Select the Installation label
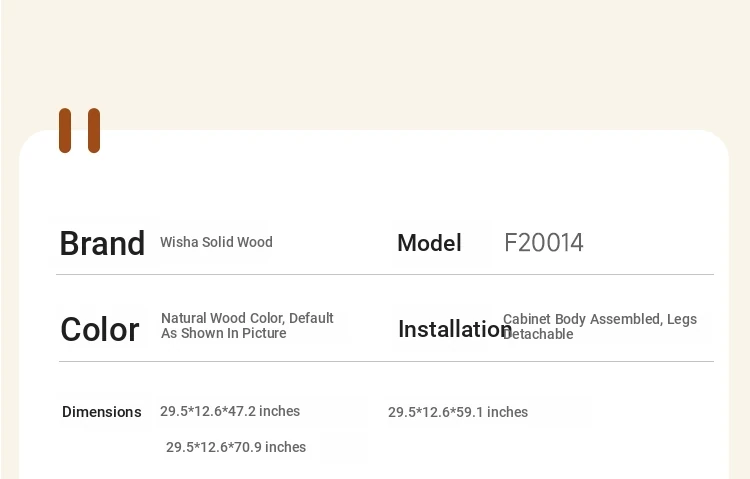 click(455, 329)
